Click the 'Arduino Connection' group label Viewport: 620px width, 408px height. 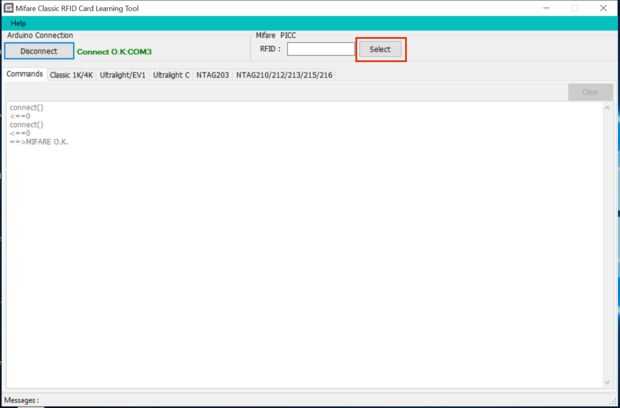[40, 35]
